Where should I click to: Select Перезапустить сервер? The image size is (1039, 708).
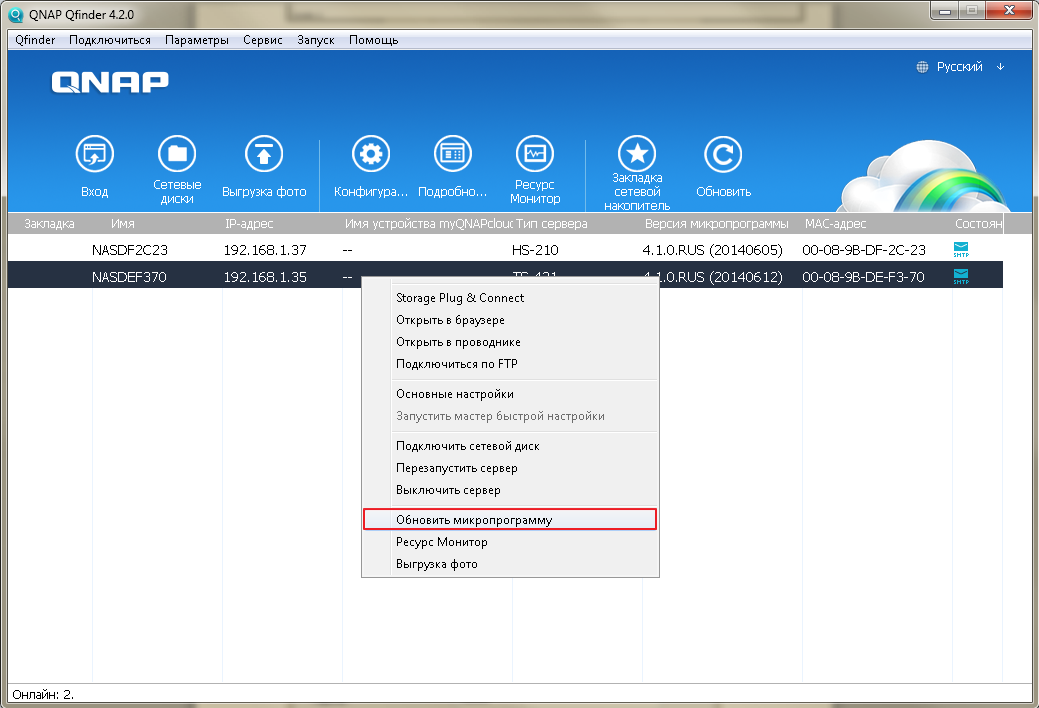pos(510,468)
